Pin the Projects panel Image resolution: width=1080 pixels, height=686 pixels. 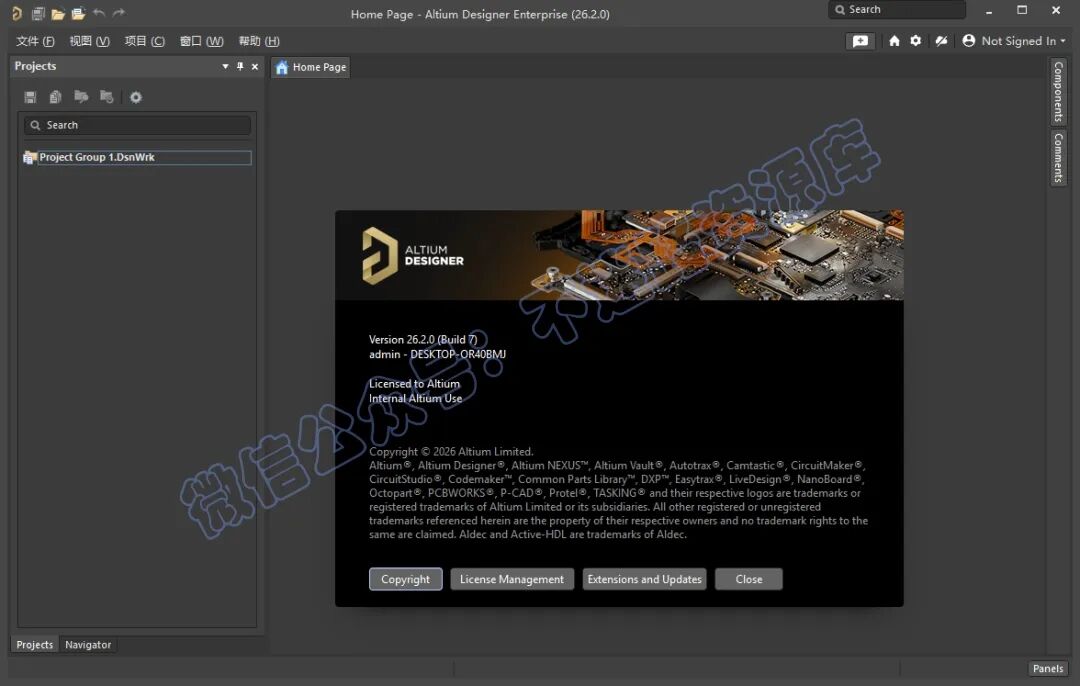coord(240,67)
